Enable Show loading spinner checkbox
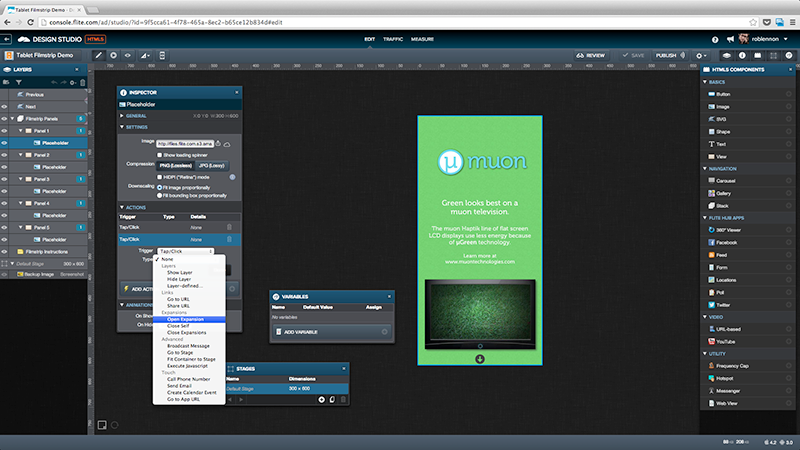The image size is (800, 450). pos(160,155)
